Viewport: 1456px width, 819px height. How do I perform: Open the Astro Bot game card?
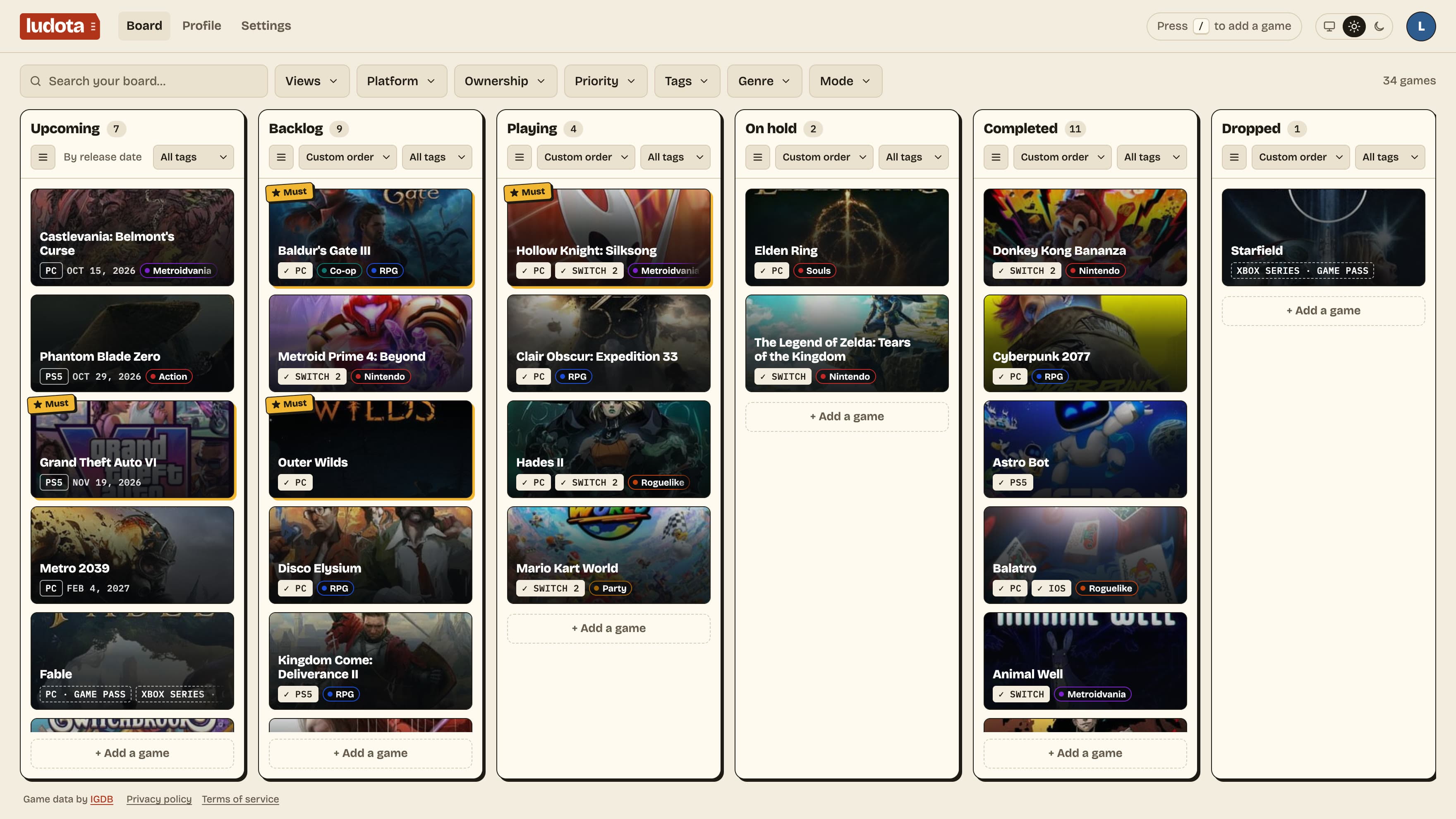[x=1085, y=449]
